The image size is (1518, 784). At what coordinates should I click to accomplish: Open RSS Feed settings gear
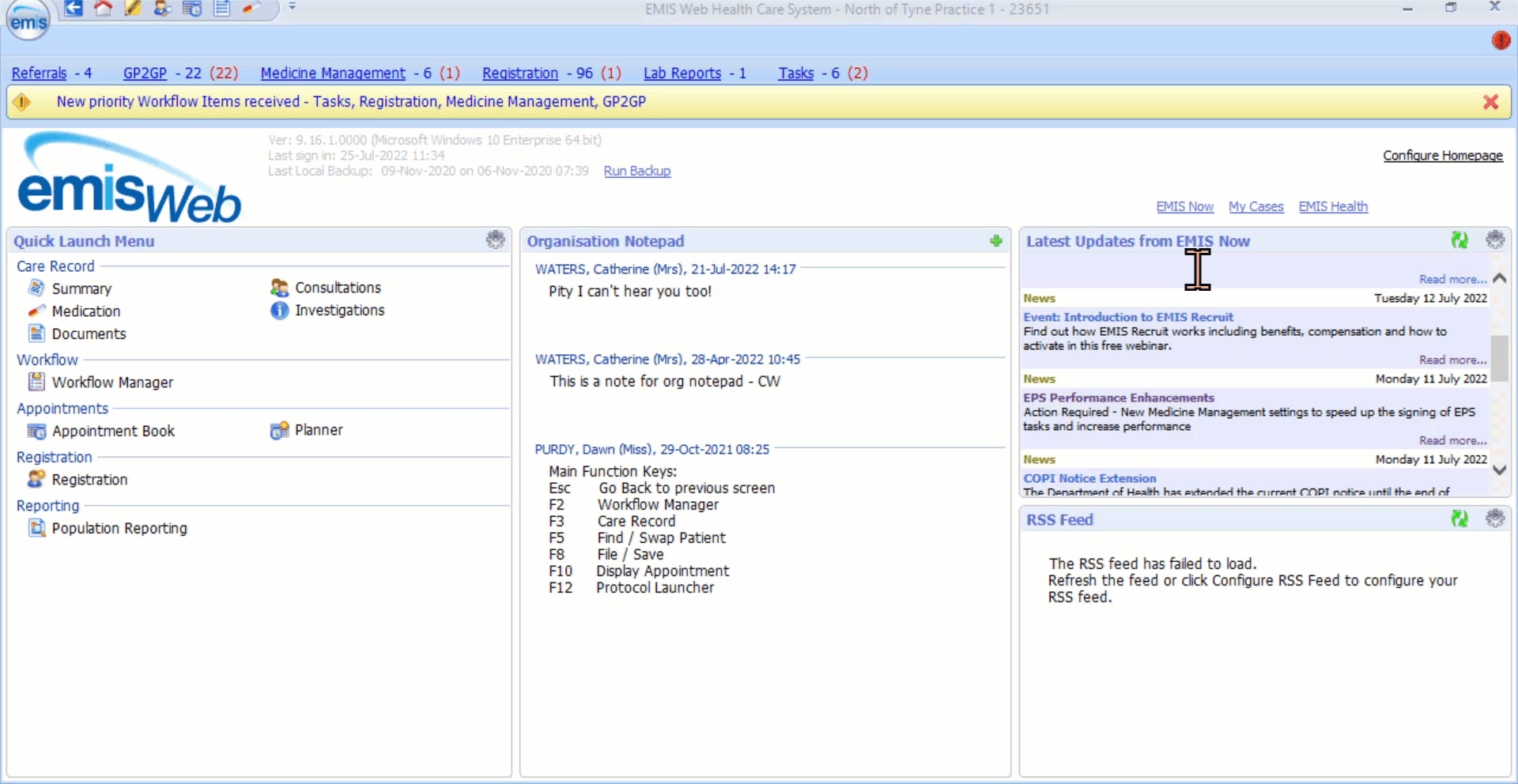pos(1494,518)
